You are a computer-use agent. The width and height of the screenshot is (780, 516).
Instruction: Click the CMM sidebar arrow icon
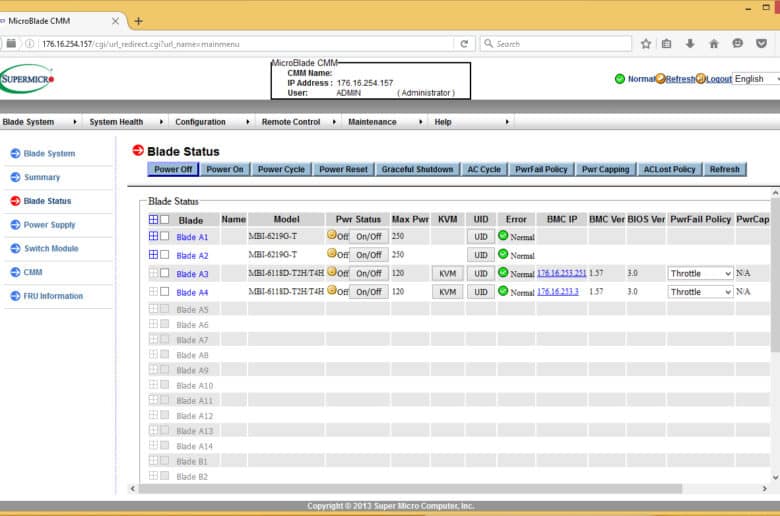[x=15, y=272]
